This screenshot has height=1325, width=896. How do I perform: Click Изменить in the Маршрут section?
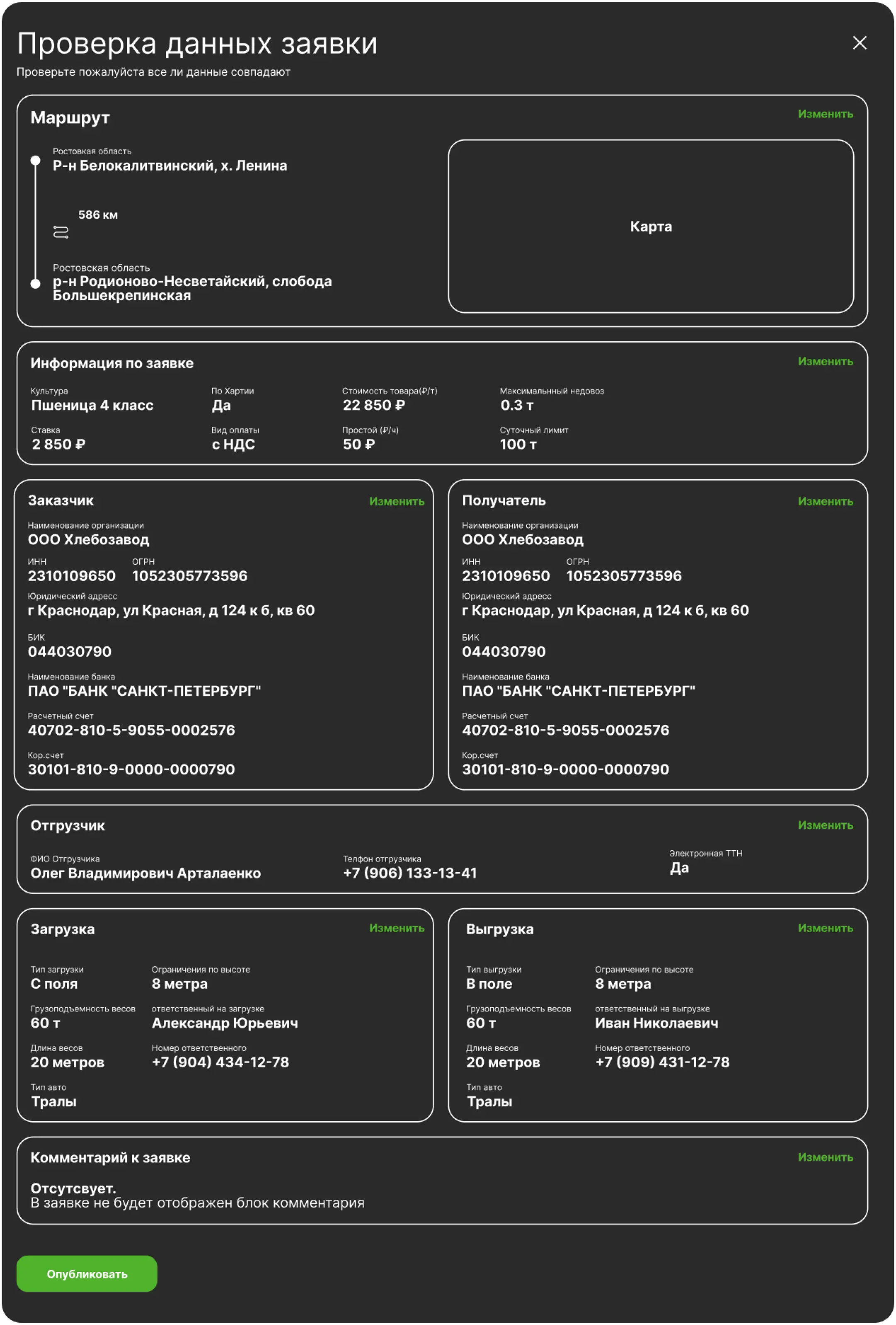[825, 114]
